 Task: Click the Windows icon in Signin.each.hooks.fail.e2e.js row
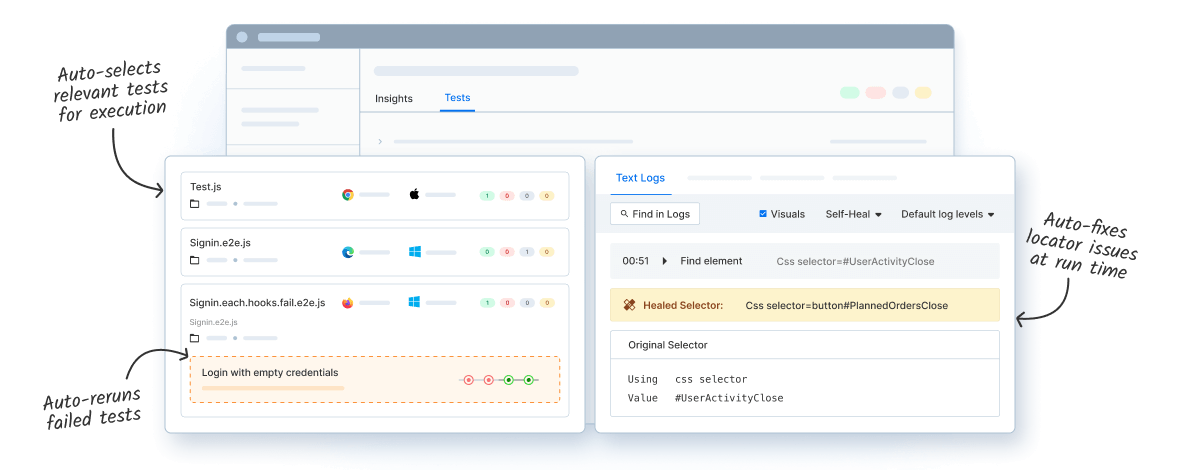click(x=414, y=302)
